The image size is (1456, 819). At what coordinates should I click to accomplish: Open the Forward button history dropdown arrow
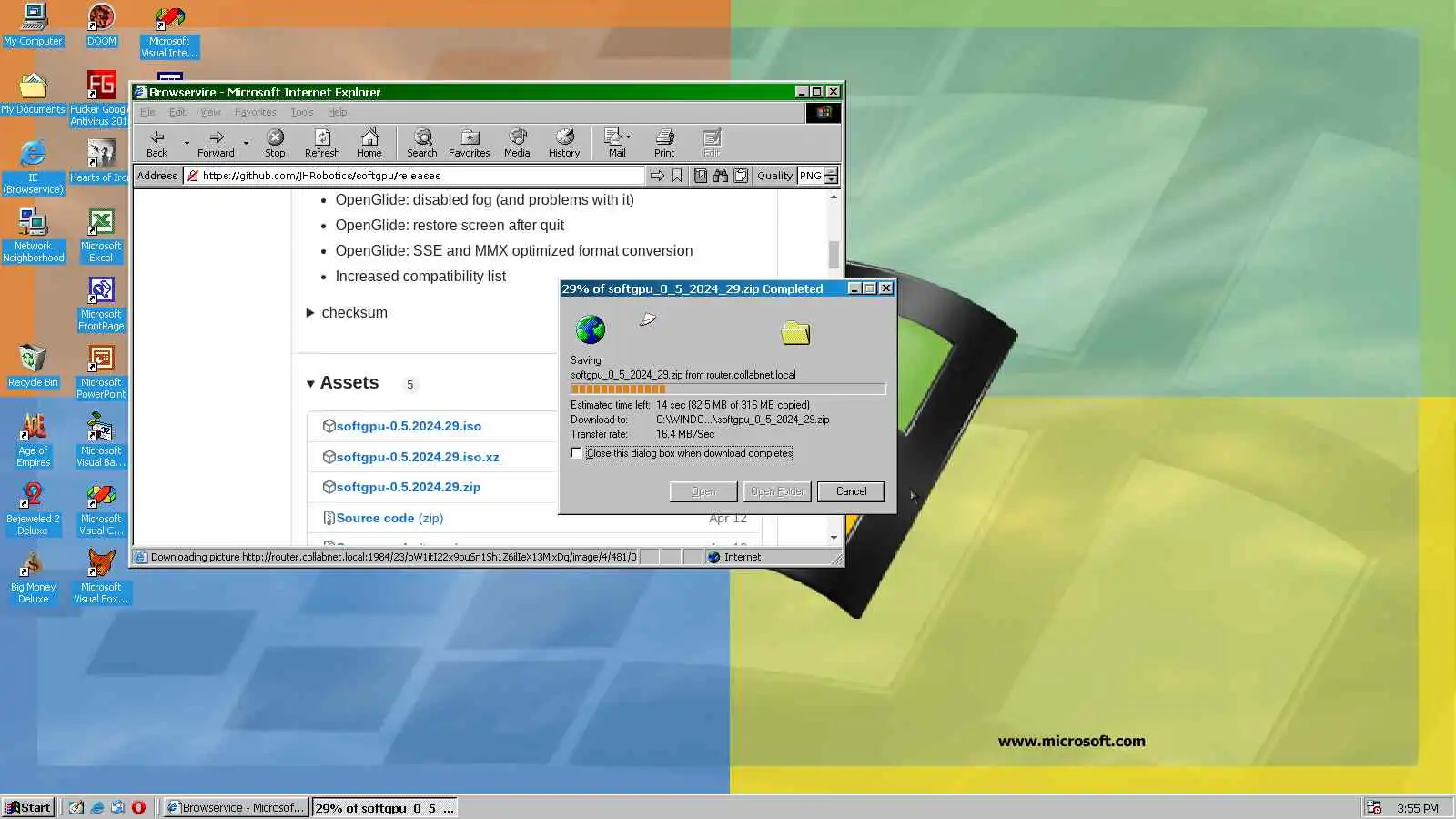246,143
